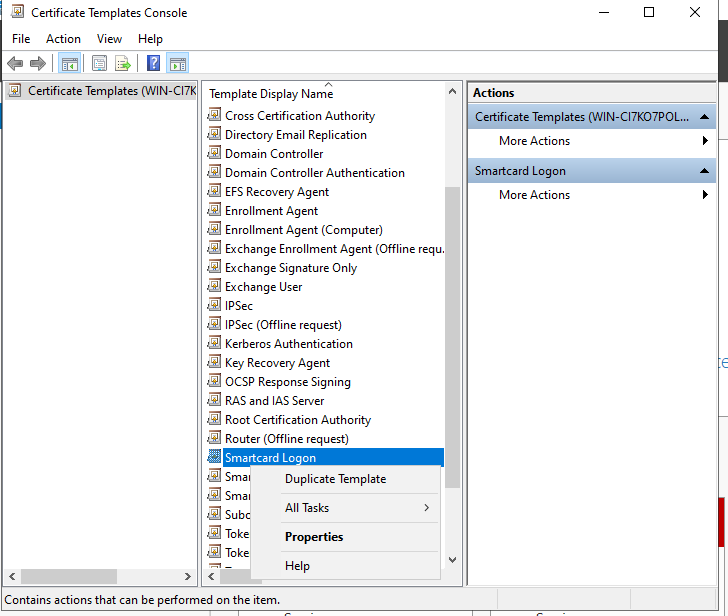Click template list scroll up arrow
The height and width of the screenshot is (616, 728).
(x=453, y=92)
